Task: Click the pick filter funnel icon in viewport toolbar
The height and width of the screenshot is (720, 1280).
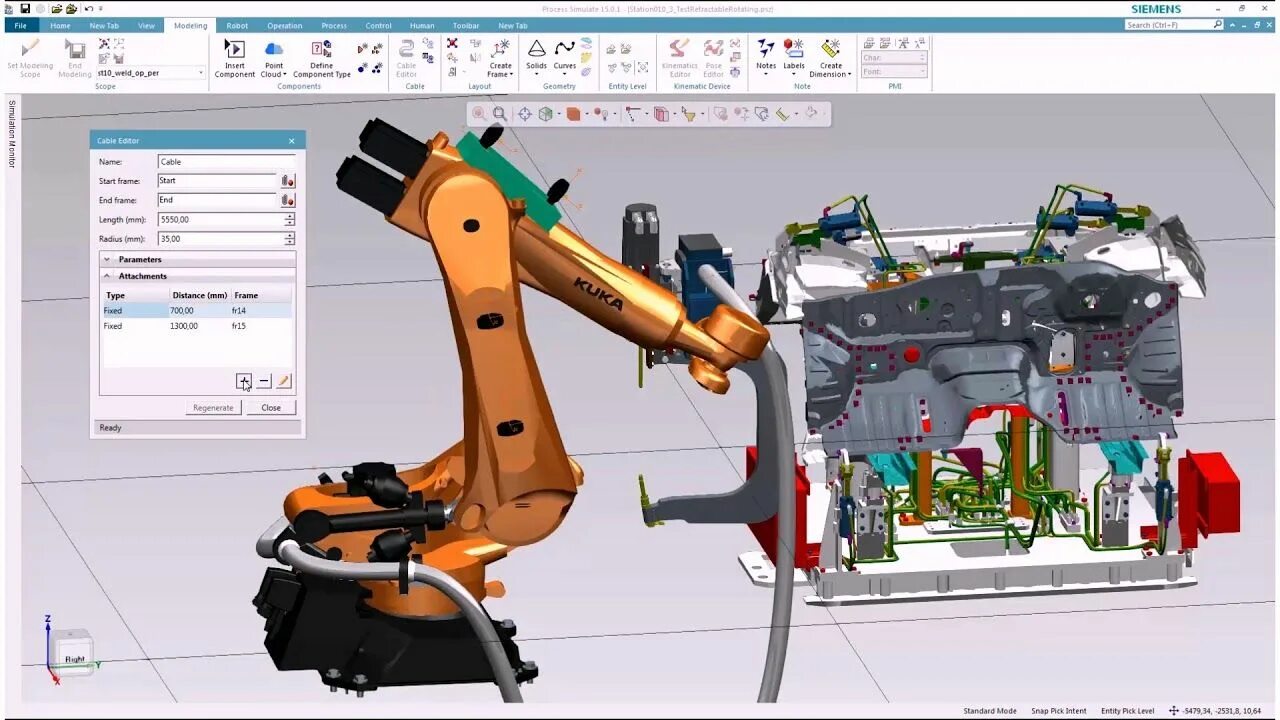Action: (688, 114)
